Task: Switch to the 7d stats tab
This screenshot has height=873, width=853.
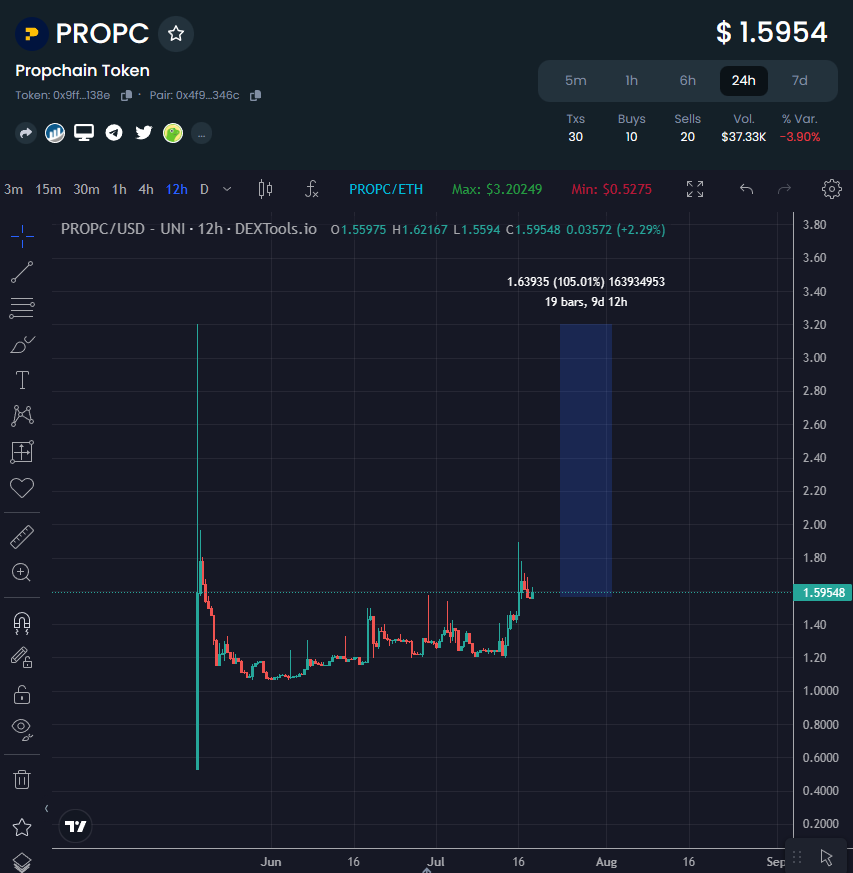Action: pos(799,81)
